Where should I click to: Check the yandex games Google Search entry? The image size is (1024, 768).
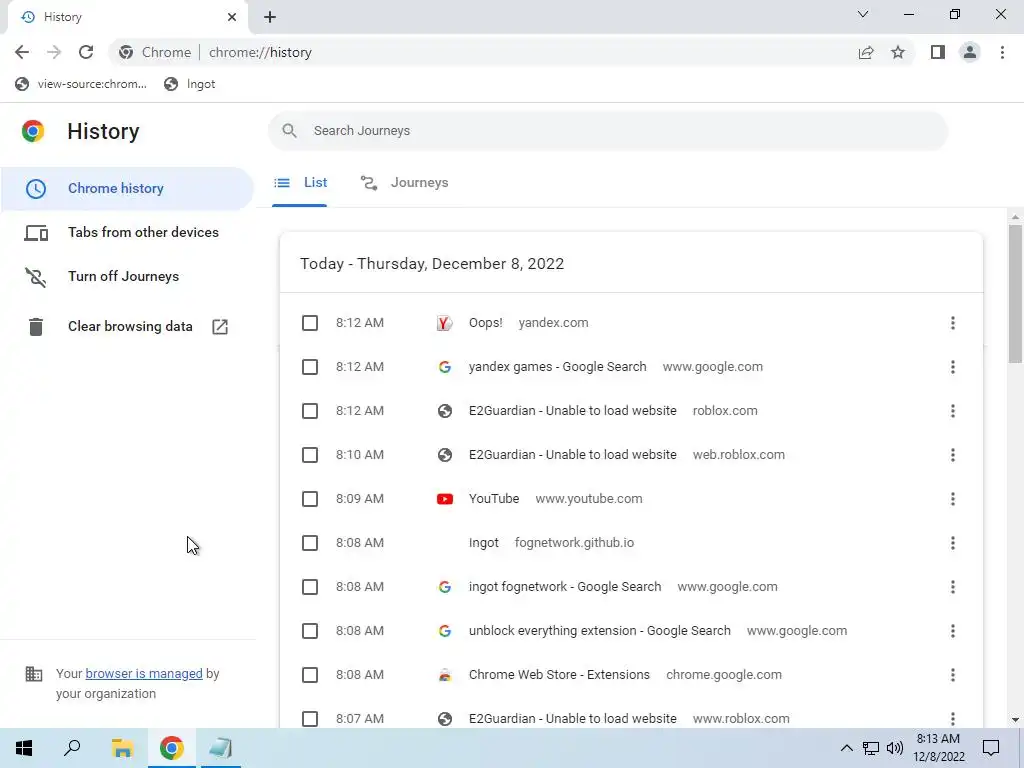pos(310,367)
